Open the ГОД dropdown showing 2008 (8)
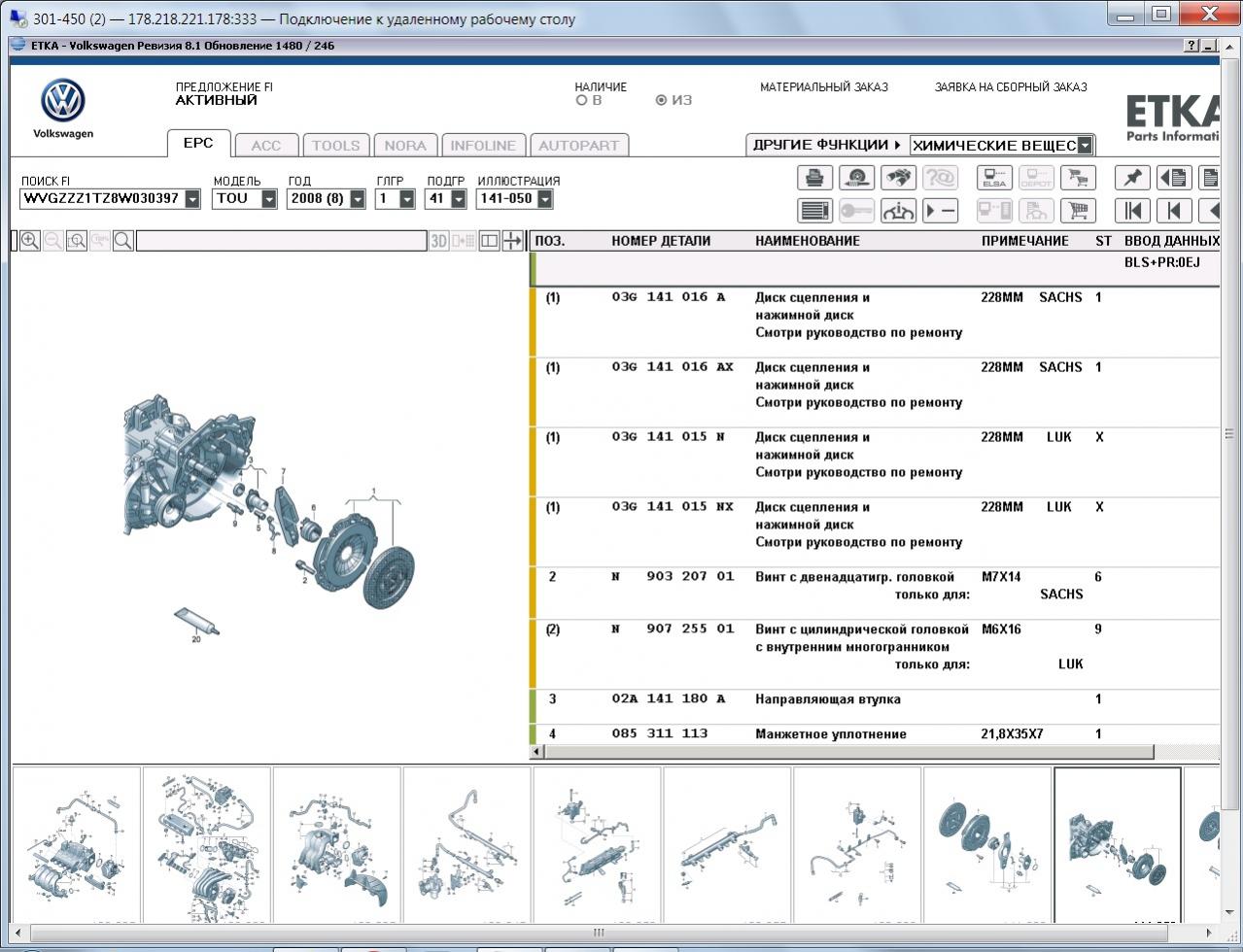Image resolution: width=1243 pixels, height=952 pixels. pyautogui.click(x=358, y=199)
